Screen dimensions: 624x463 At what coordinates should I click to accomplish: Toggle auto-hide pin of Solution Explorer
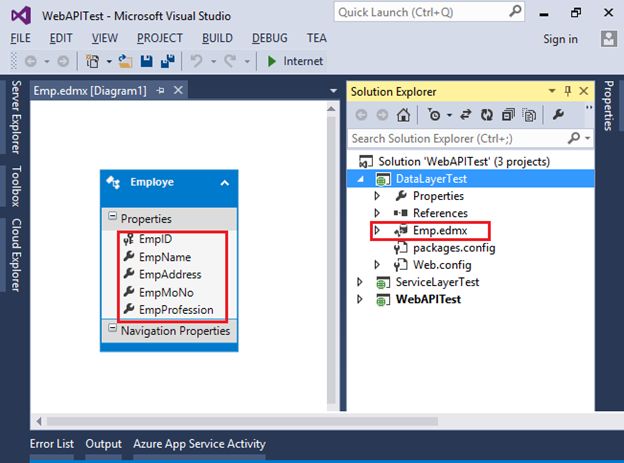pos(568,91)
